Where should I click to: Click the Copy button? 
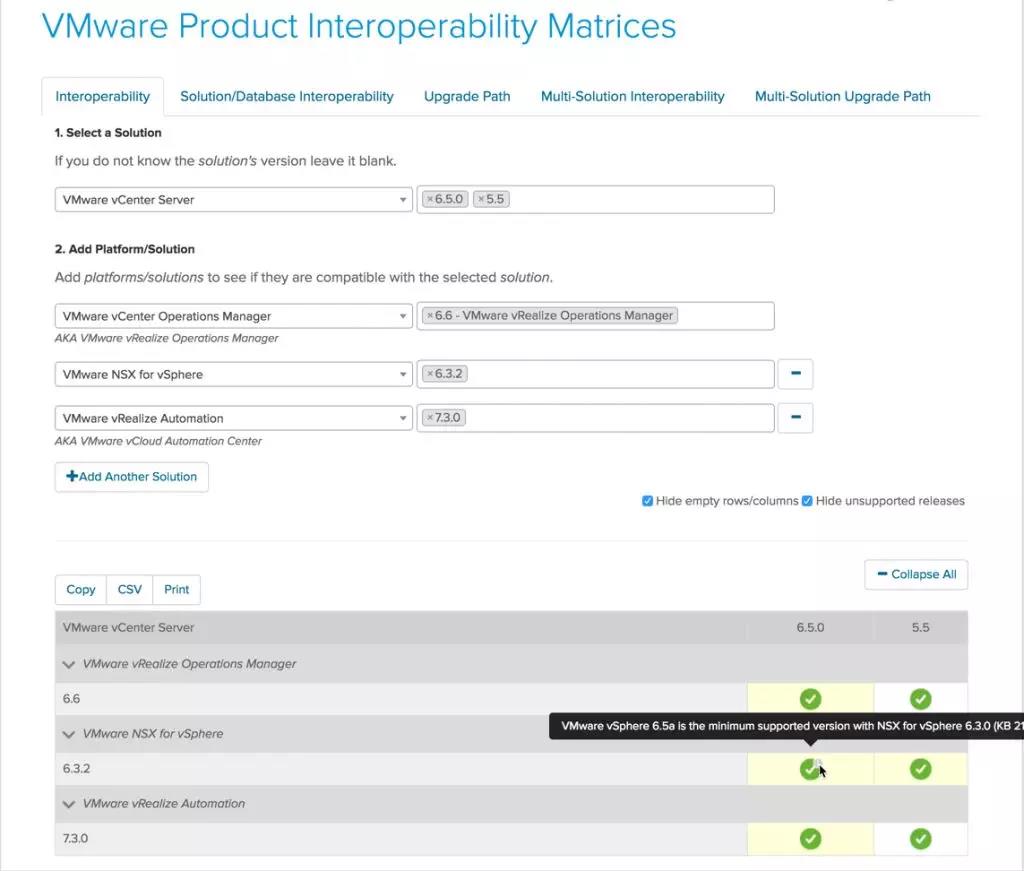tap(80, 590)
